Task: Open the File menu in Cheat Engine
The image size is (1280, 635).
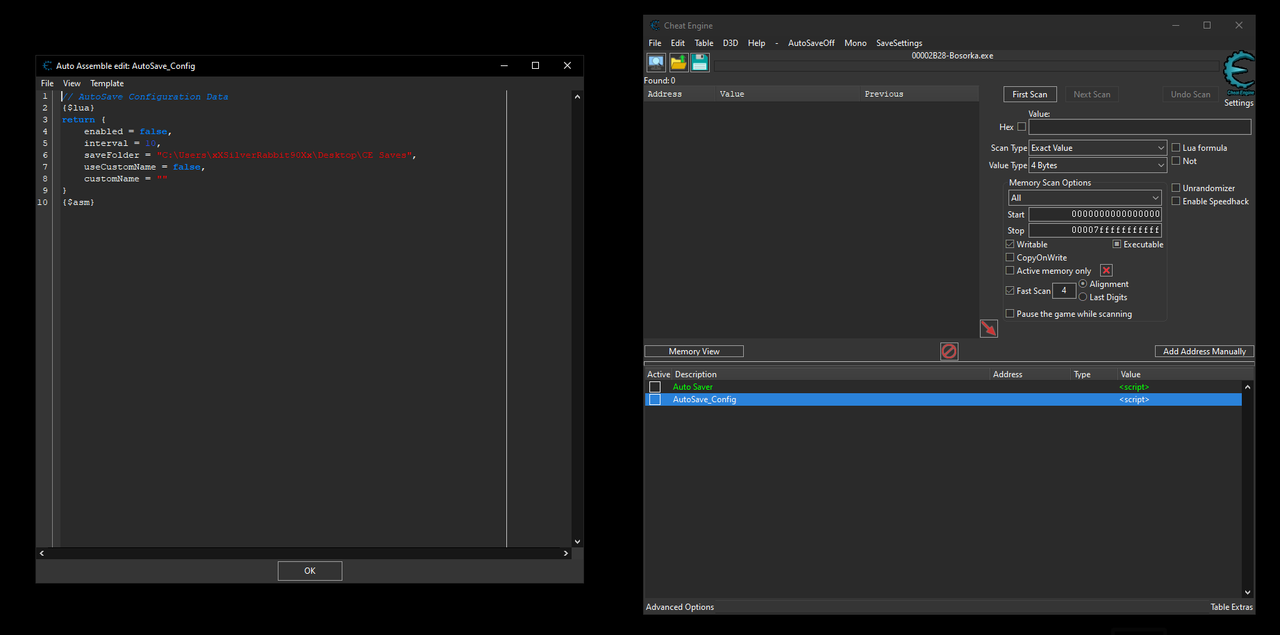Action: point(655,43)
